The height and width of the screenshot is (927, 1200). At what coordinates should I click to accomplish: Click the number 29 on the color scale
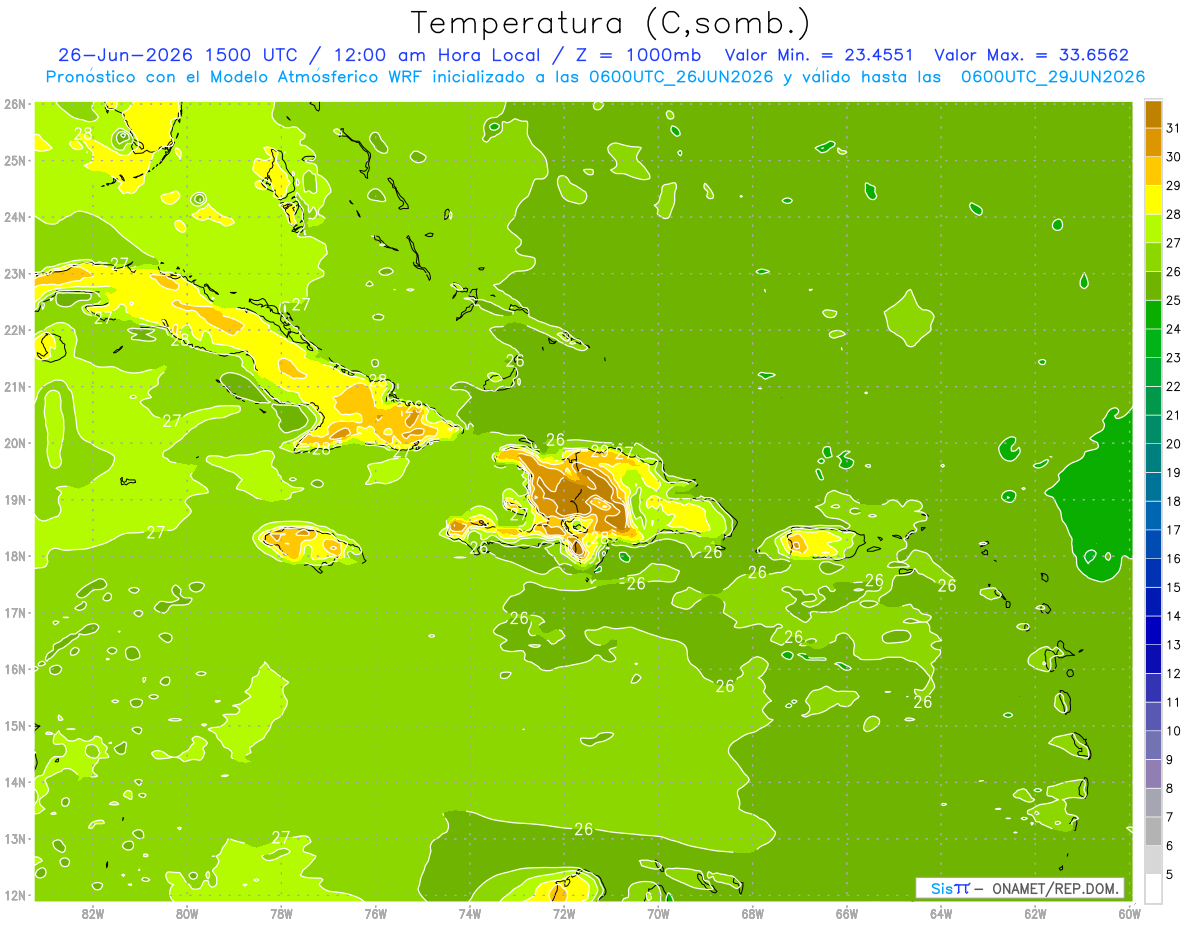click(1173, 185)
